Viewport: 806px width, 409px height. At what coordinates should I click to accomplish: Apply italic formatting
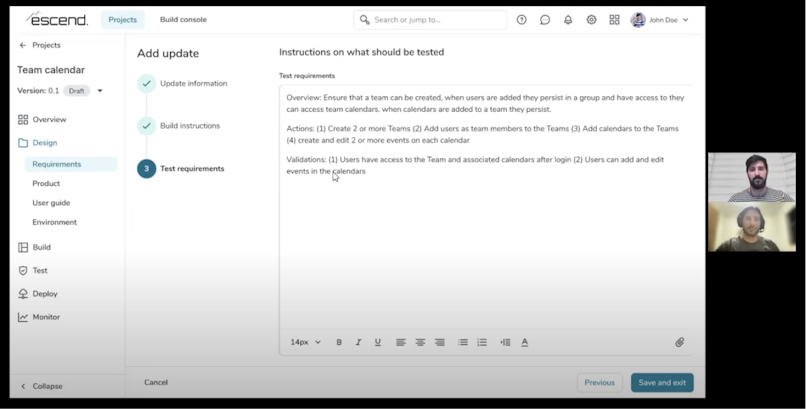[358, 342]
